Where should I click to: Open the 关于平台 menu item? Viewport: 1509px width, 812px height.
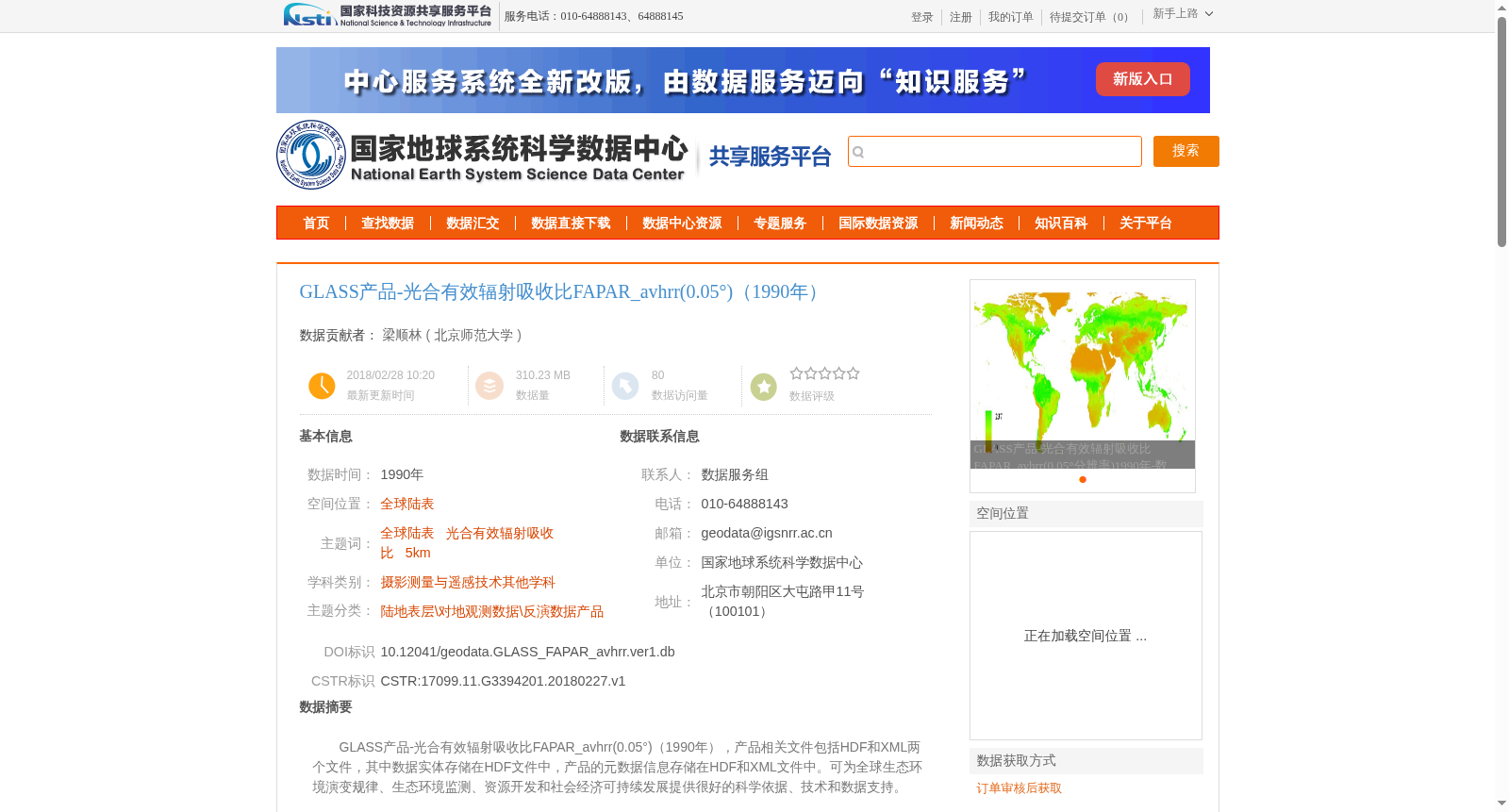[1146, 224]
